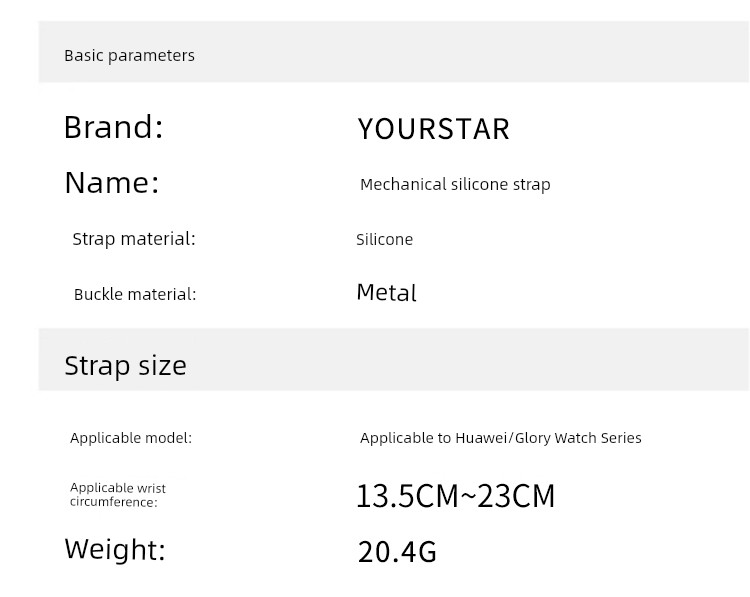This screenshot has height=597, width=750.
Task: Select the Name label
Action: [x=111, y=183]
